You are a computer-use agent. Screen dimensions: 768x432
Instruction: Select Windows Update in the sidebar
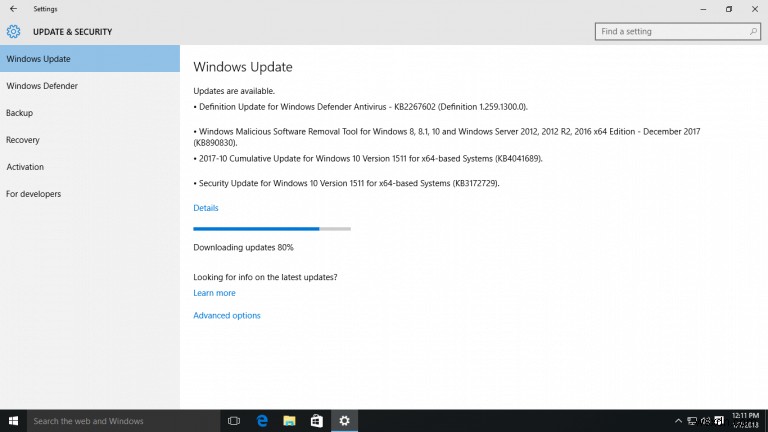tap(90, 59)
